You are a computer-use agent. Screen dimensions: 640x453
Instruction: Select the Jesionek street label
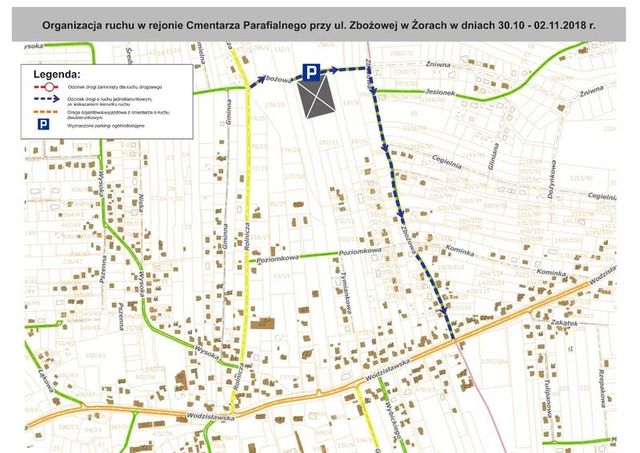coord(439,93)
